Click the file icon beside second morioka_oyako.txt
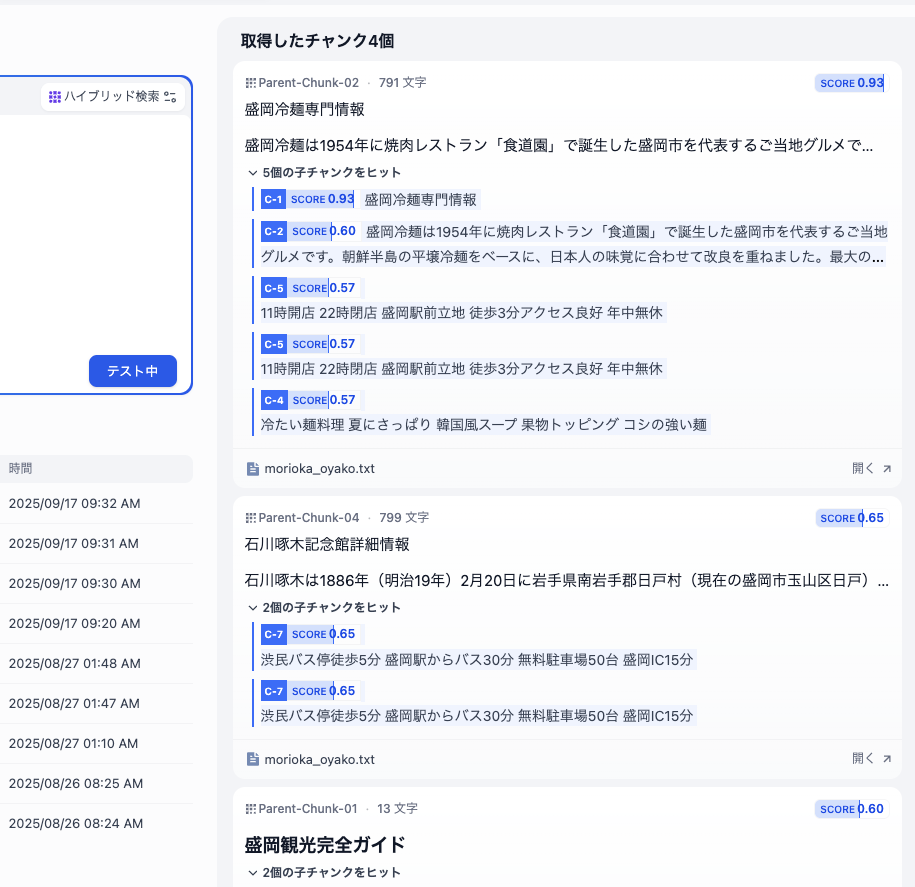 (252, 758)
